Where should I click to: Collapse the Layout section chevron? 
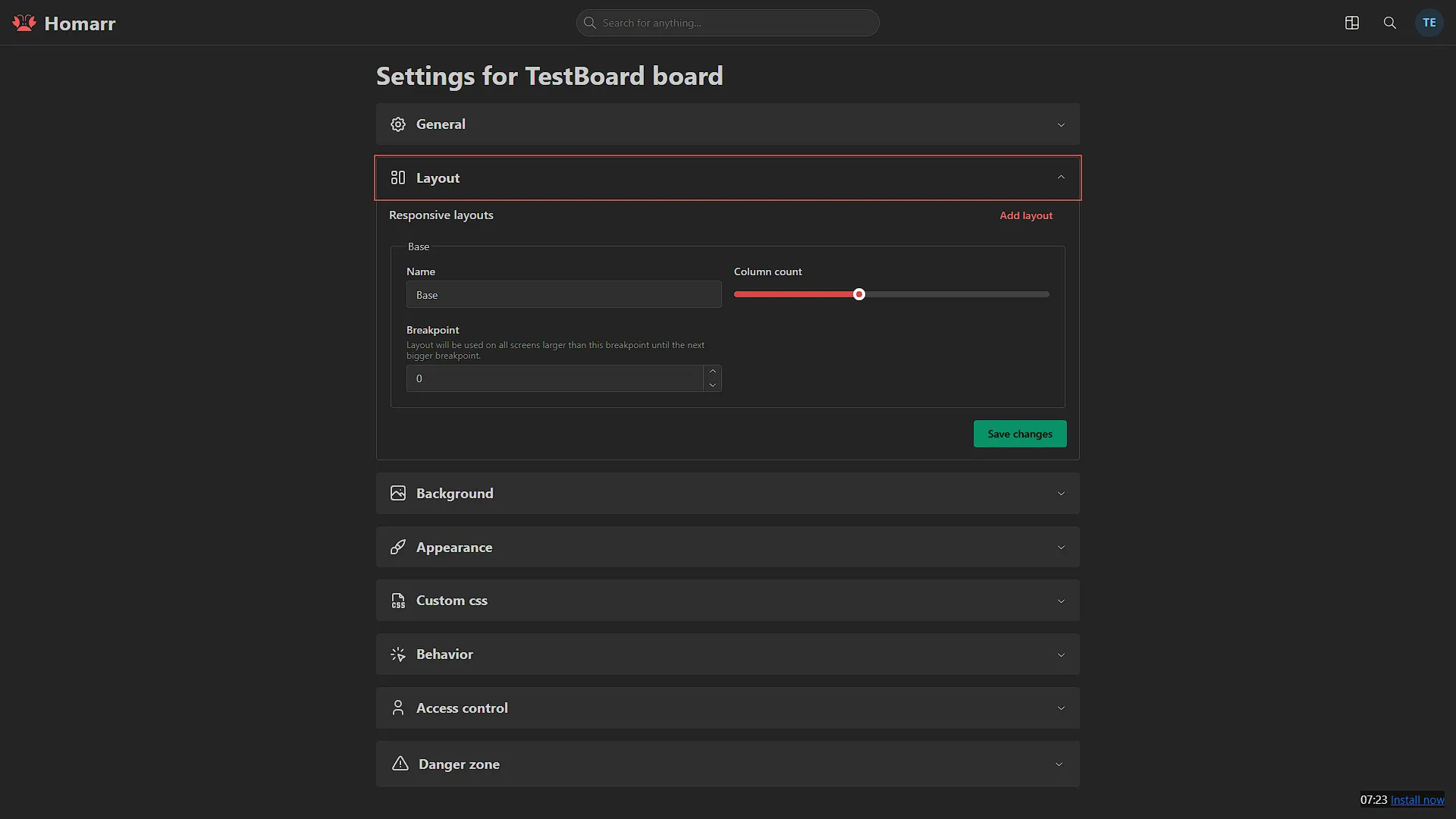pos(1061,177)
